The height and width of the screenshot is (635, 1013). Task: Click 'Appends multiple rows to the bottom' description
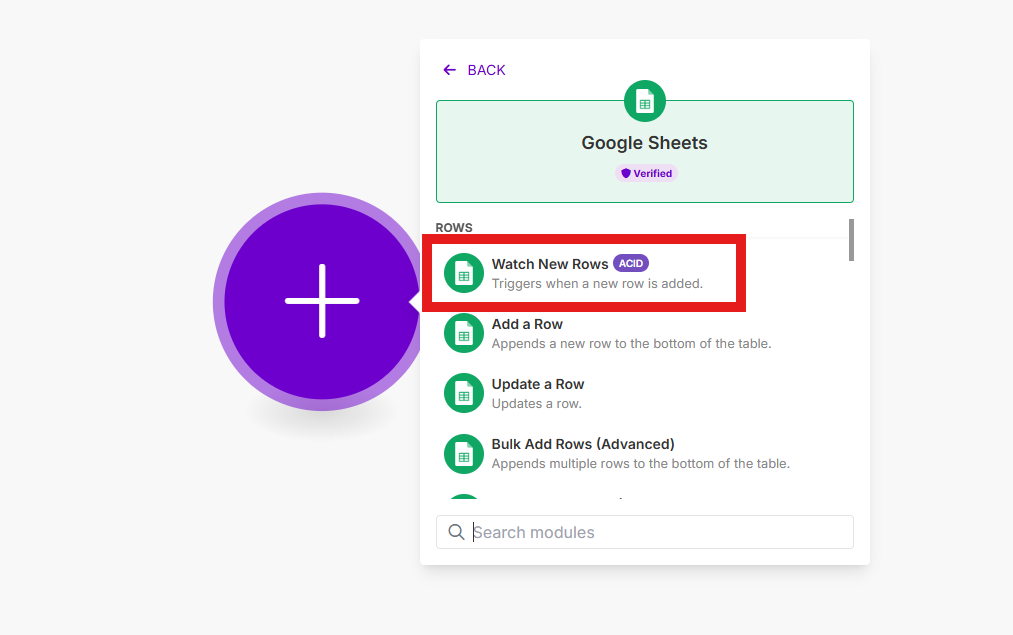pos(640,464)
